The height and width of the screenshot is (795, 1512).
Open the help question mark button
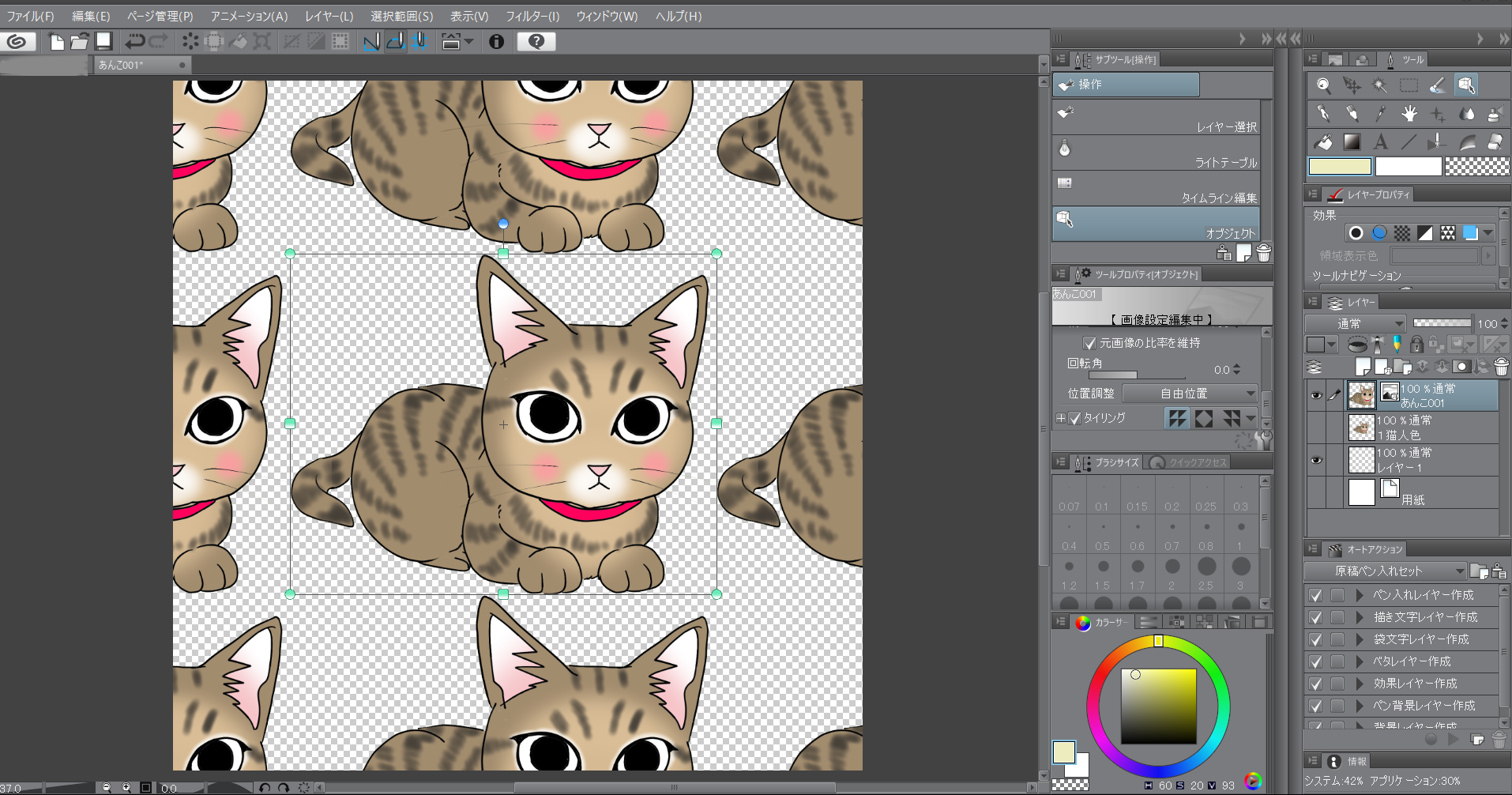536,42
